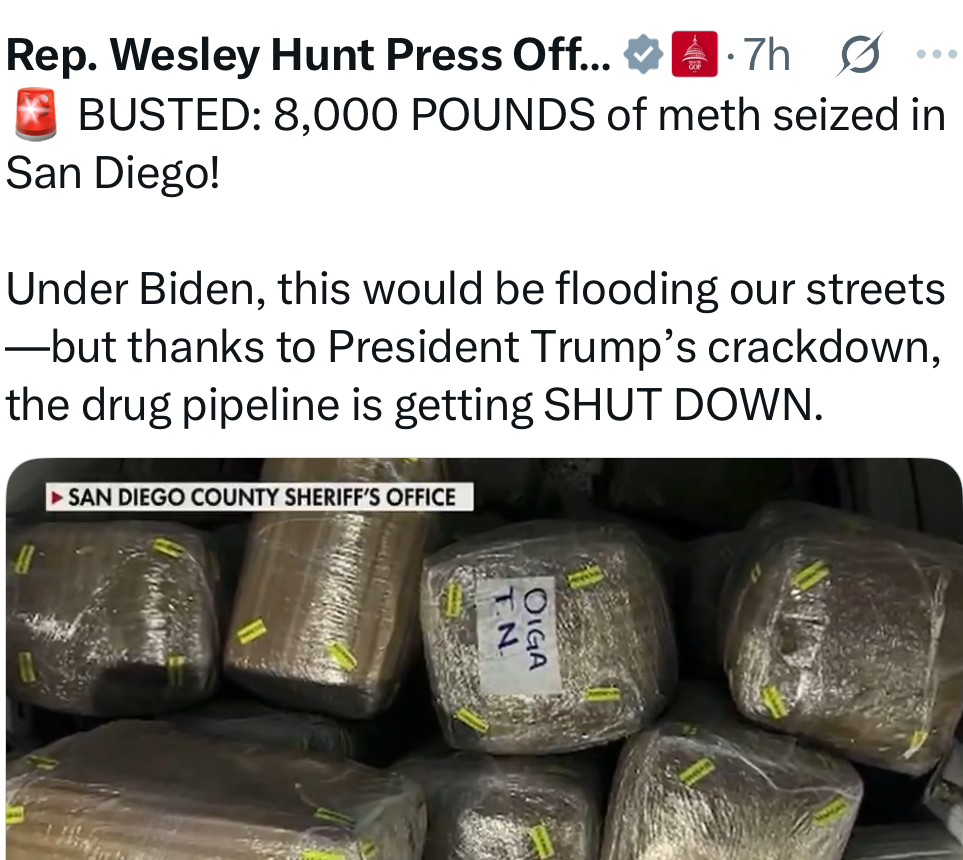This screenshot has width=963, height=860.
Task: Click the 'San Diego!' line of post
Action: [x=112, y=173]
